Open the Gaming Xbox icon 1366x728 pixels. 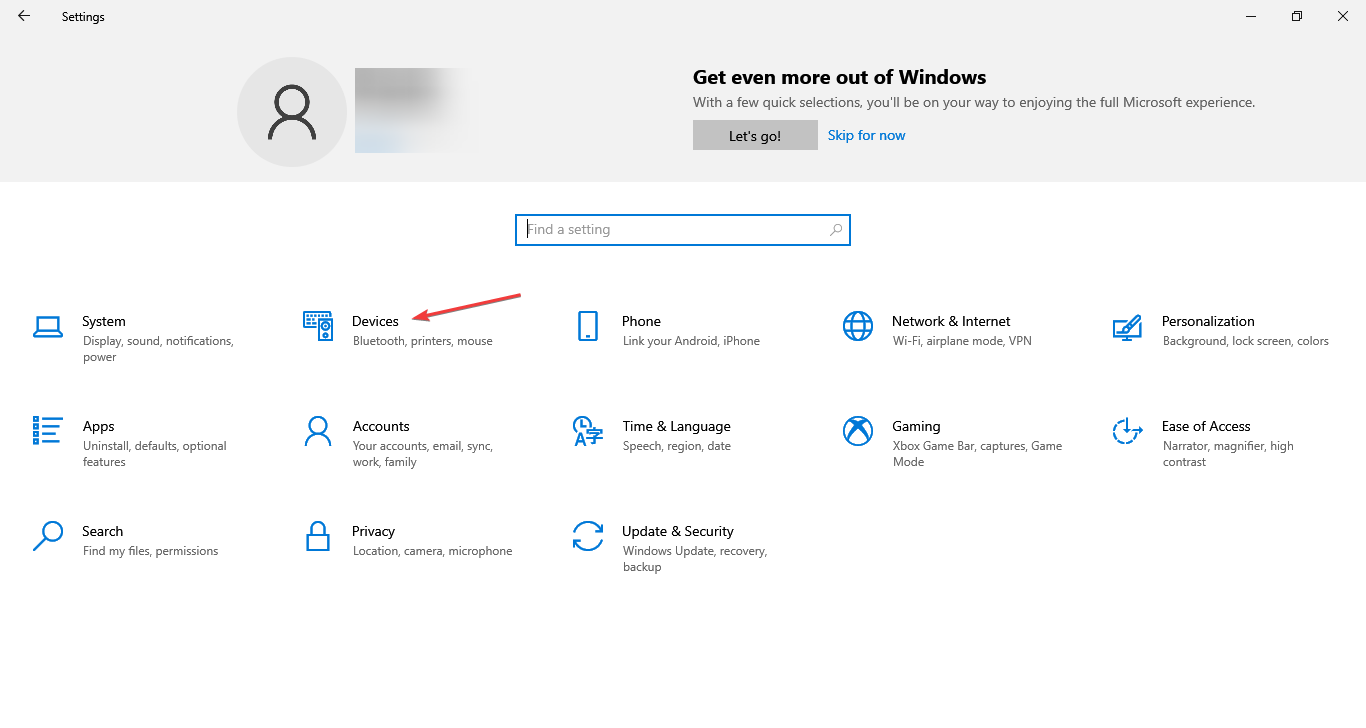[858, 431]
